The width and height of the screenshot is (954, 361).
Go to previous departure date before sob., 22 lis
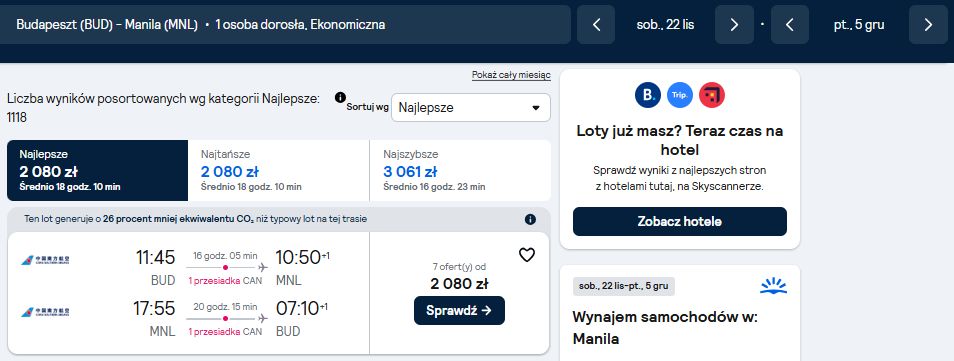(596, 24)
